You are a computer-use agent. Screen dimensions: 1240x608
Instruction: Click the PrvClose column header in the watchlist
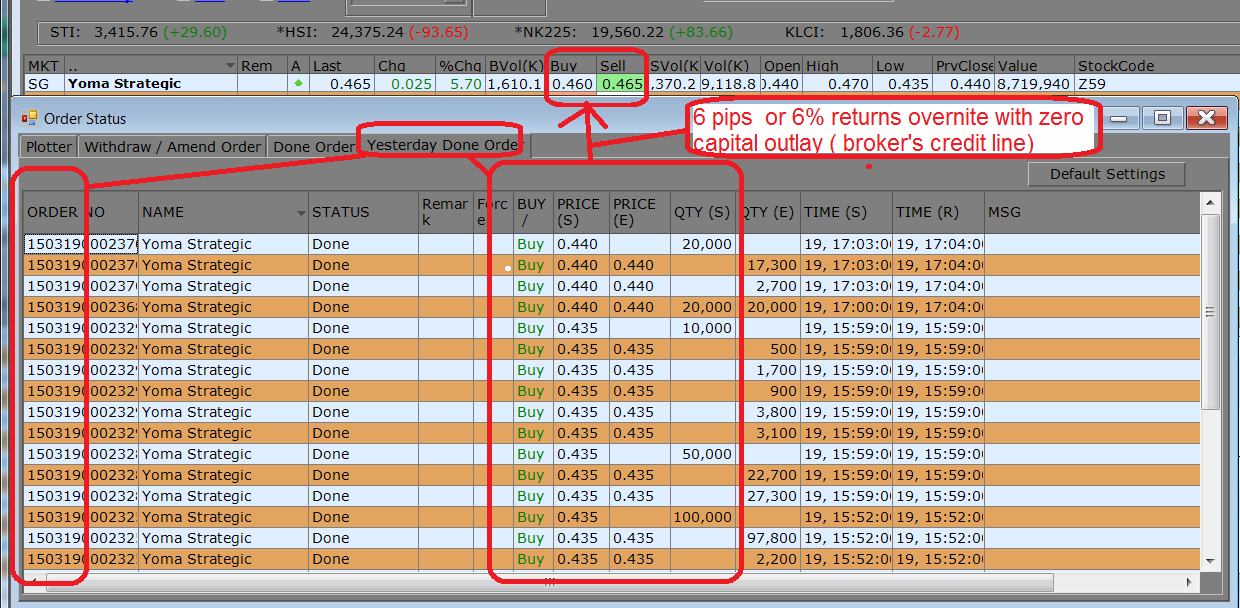click(966, 66)
